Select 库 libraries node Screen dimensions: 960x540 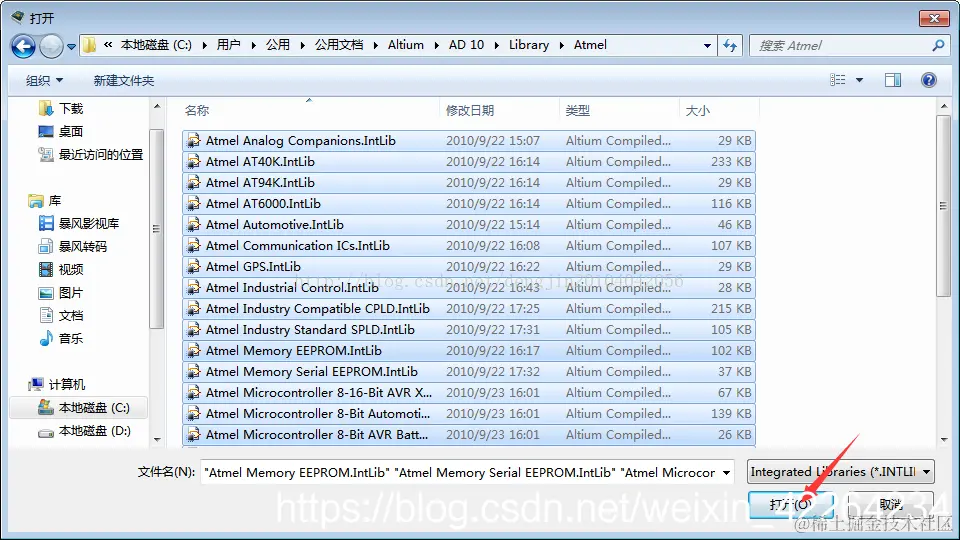point(45,200)
